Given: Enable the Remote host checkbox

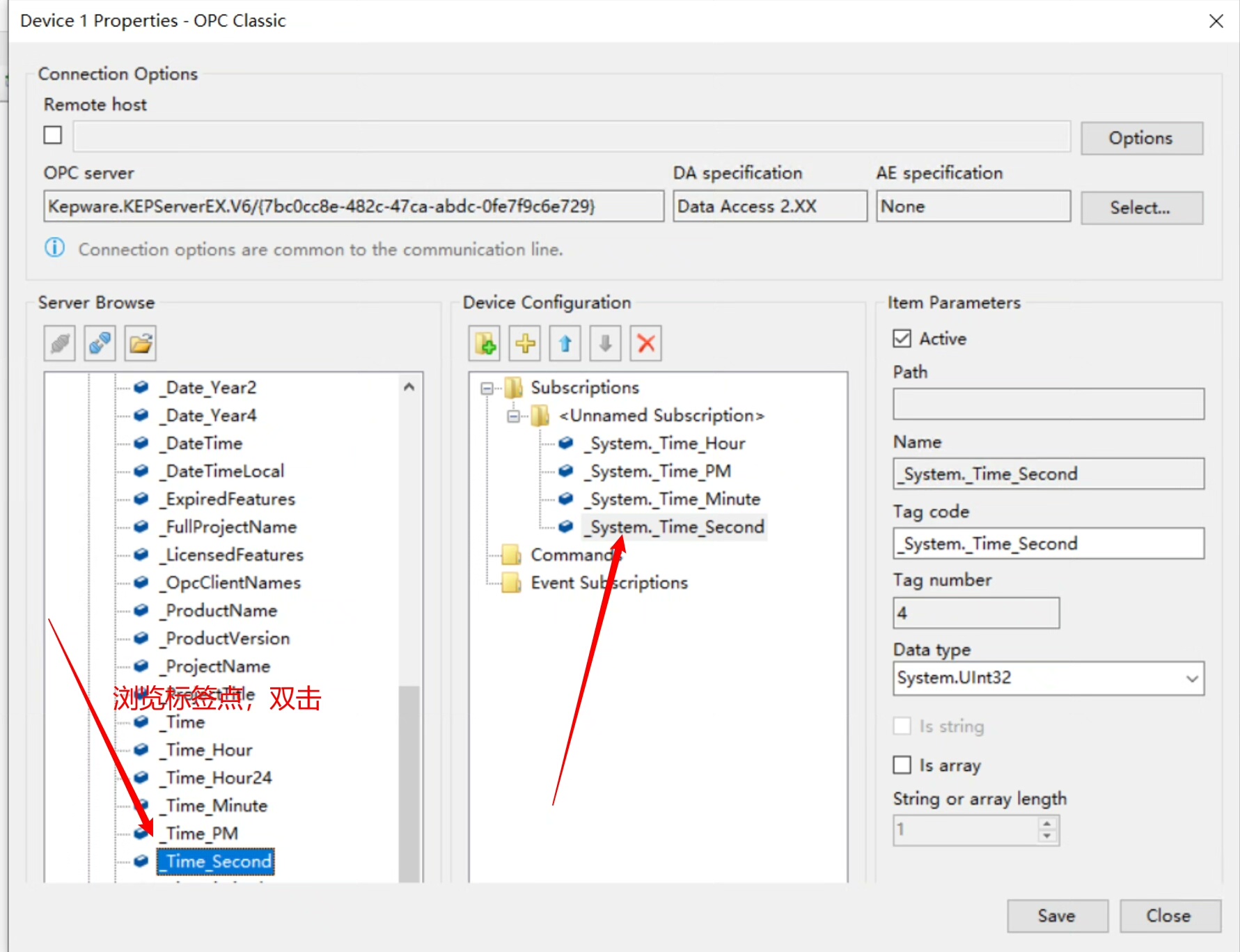Looking at the screenshot, I should pos(53,135).
